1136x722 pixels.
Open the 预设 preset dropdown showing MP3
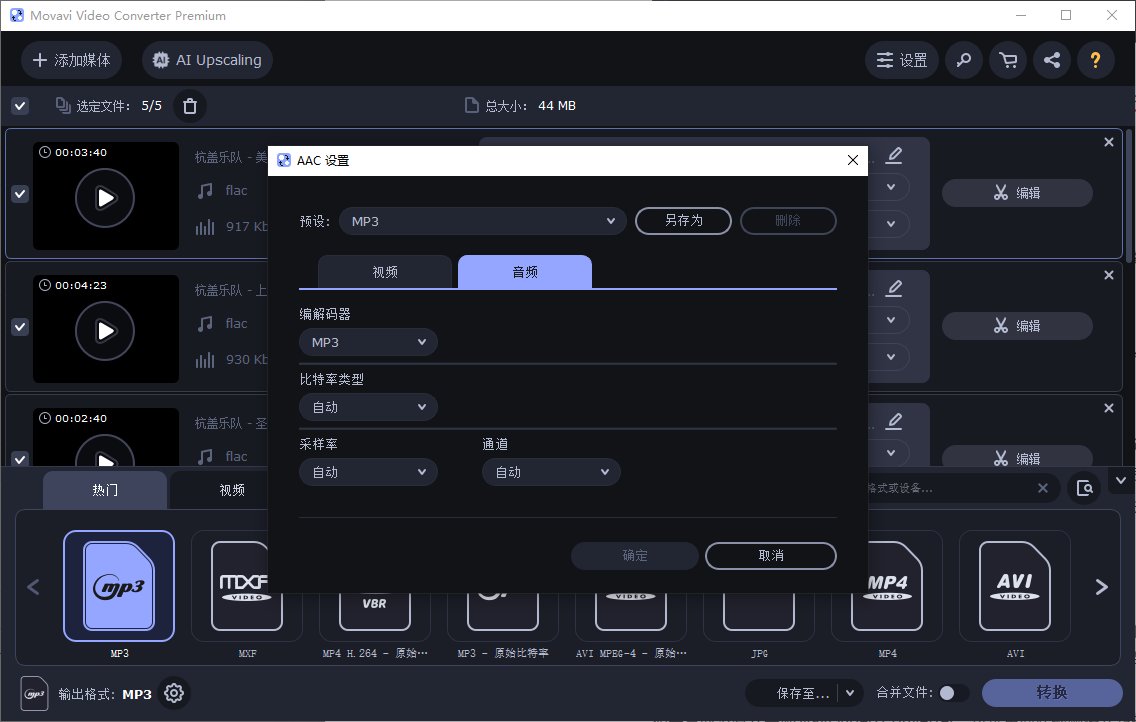(482, 220)
